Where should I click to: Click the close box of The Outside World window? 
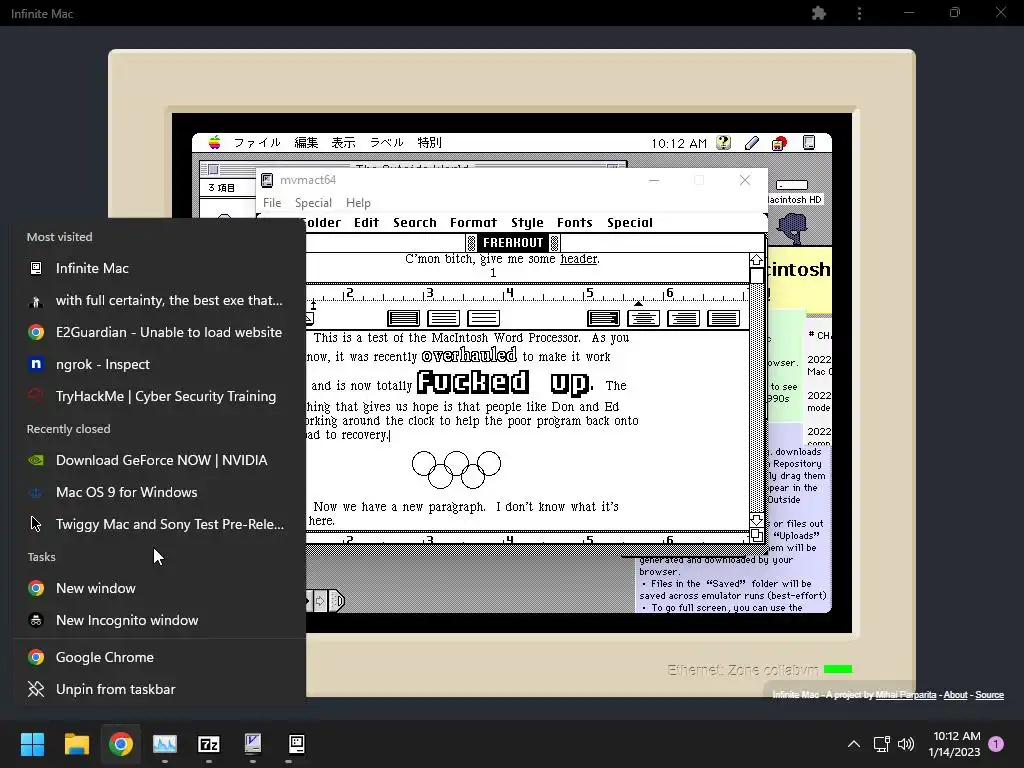tap(213, 170)
